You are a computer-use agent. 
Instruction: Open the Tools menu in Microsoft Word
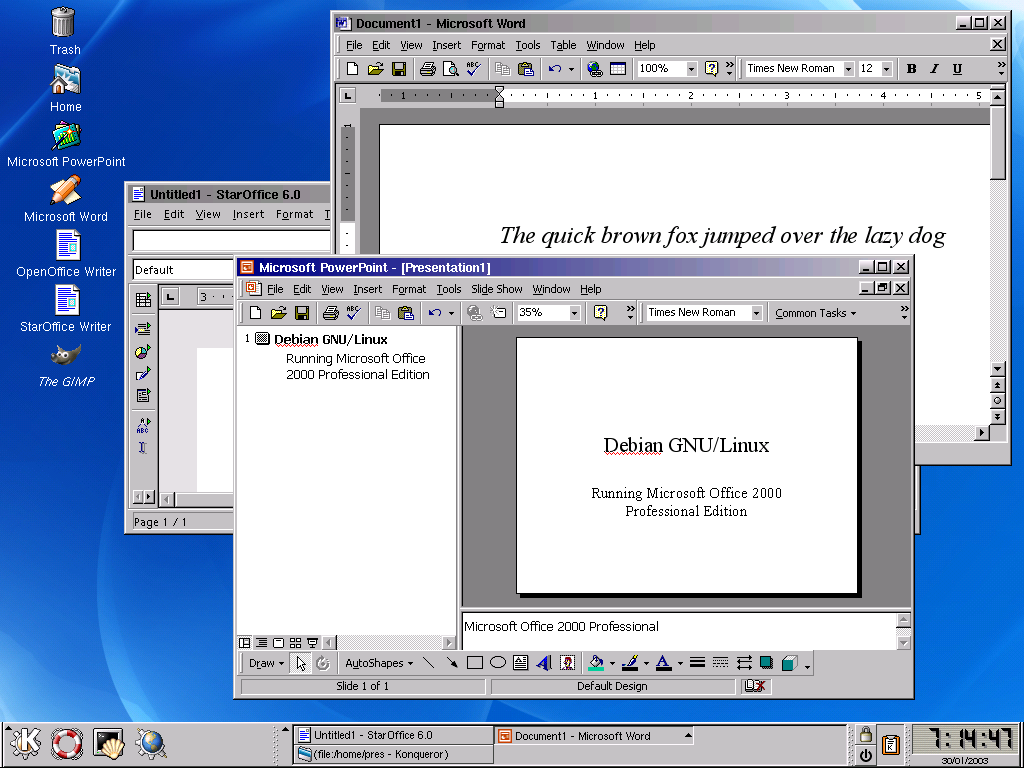(528, 45)
